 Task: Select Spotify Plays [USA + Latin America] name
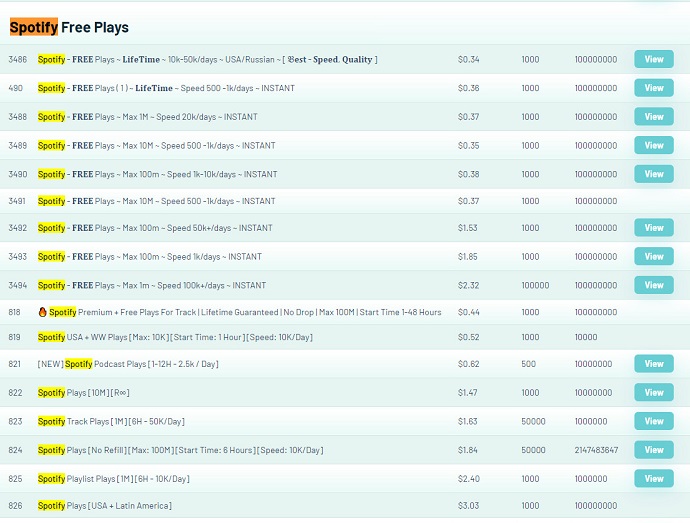point(105,506)
